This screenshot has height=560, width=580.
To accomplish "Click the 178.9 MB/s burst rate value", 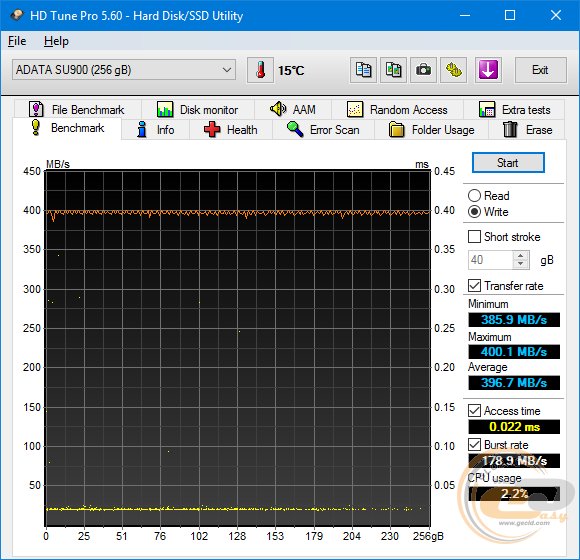I will tap(514, 461).
